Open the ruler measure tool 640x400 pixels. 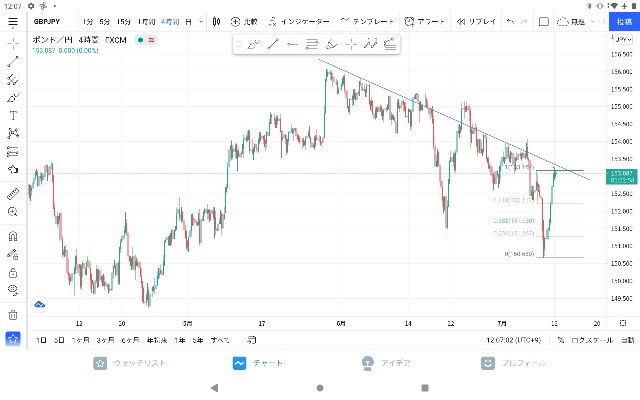click(x=13, y=194)
